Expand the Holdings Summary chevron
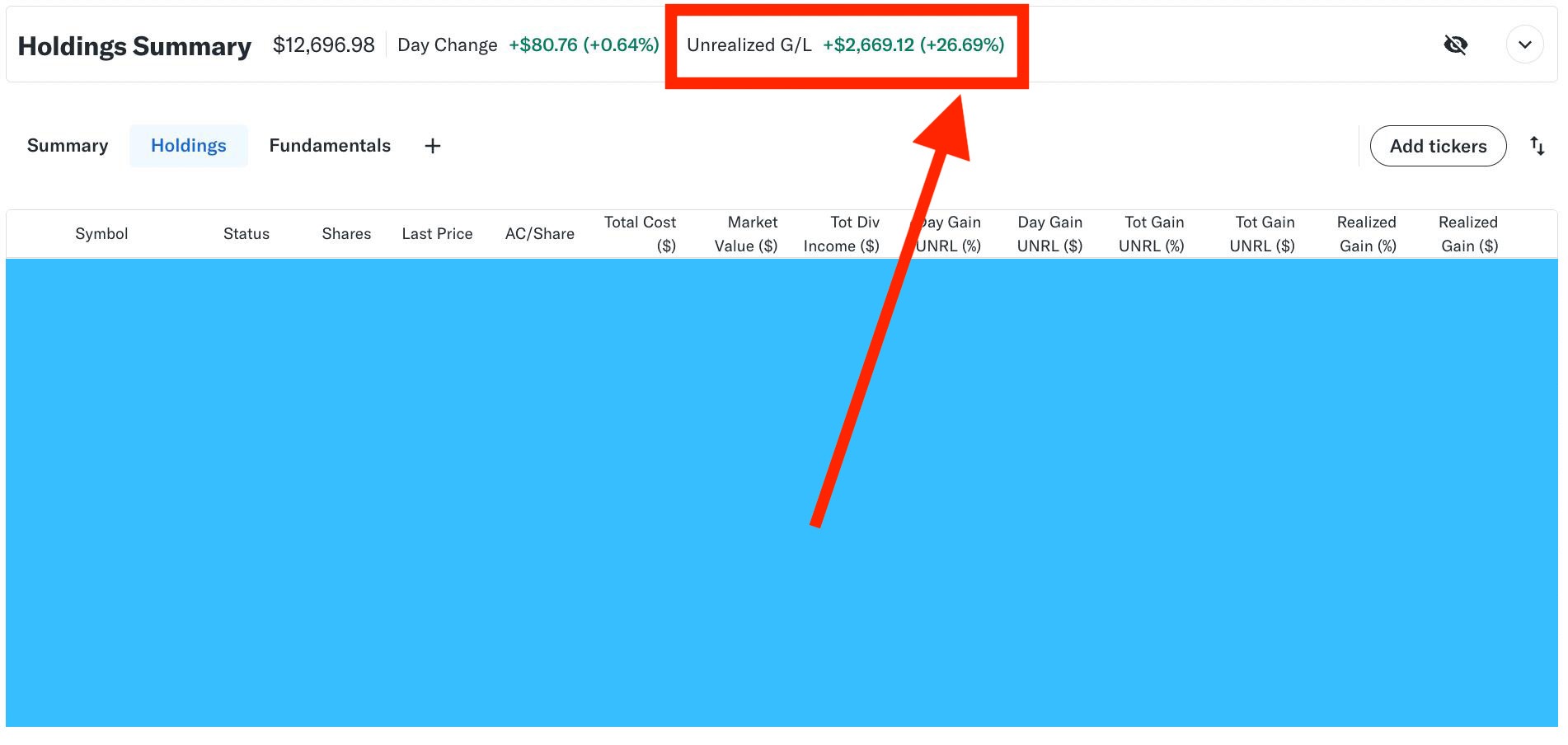1568x745 pixels. point(1524,45)
